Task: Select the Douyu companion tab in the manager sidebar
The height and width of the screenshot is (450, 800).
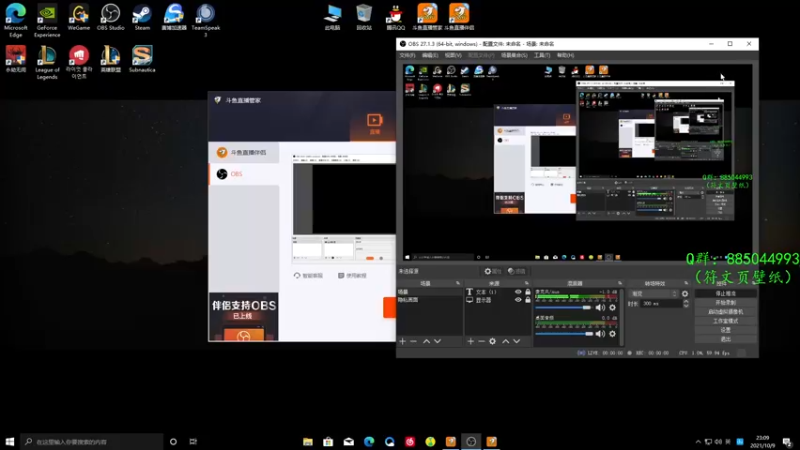Action: coord(244,153)
